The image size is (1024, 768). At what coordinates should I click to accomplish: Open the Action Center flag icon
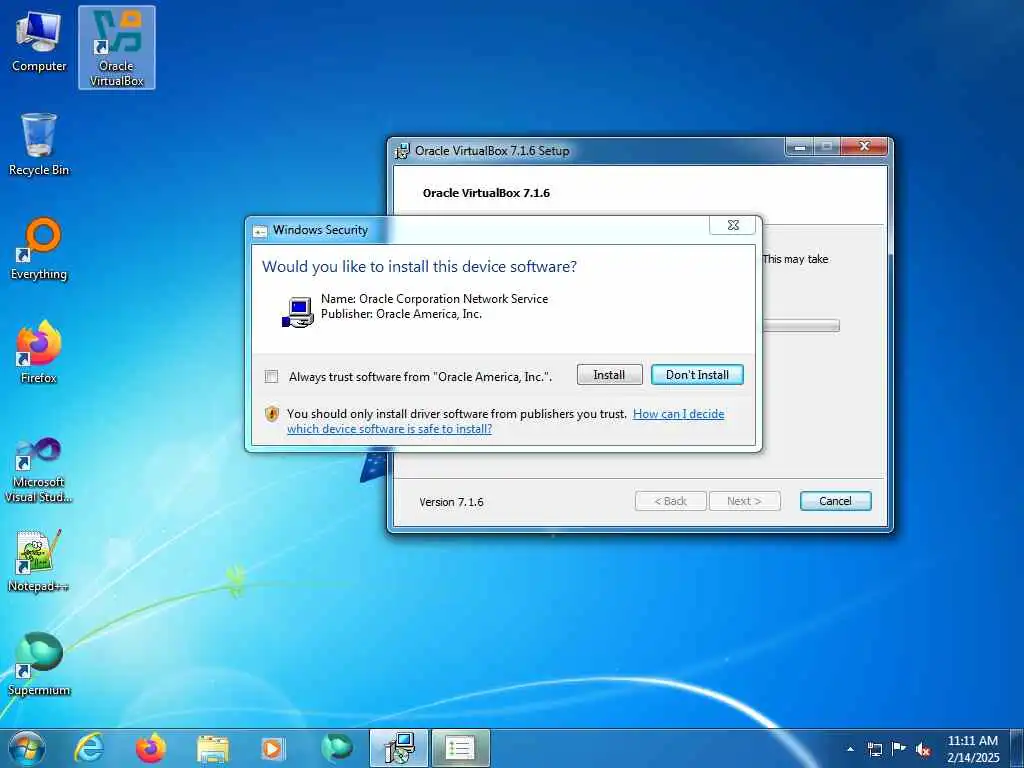click(899, 748)
